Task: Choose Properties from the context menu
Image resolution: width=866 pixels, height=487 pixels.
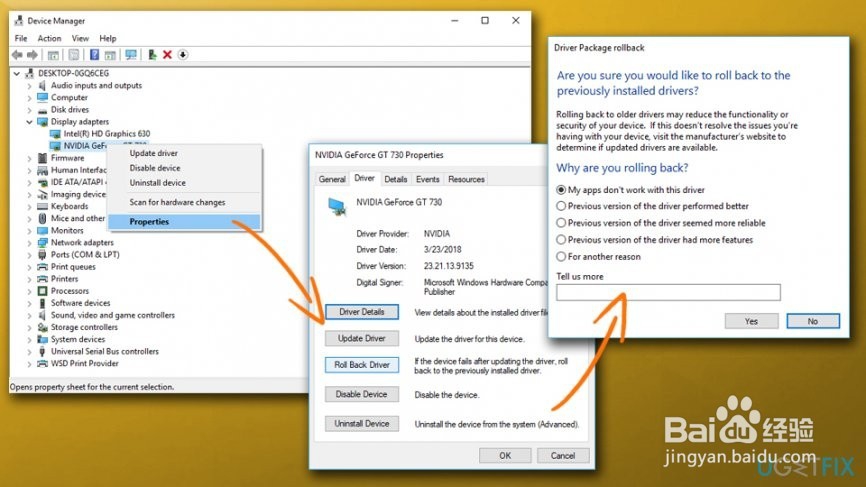Action: pyautogui.click(x=184, y=222)
